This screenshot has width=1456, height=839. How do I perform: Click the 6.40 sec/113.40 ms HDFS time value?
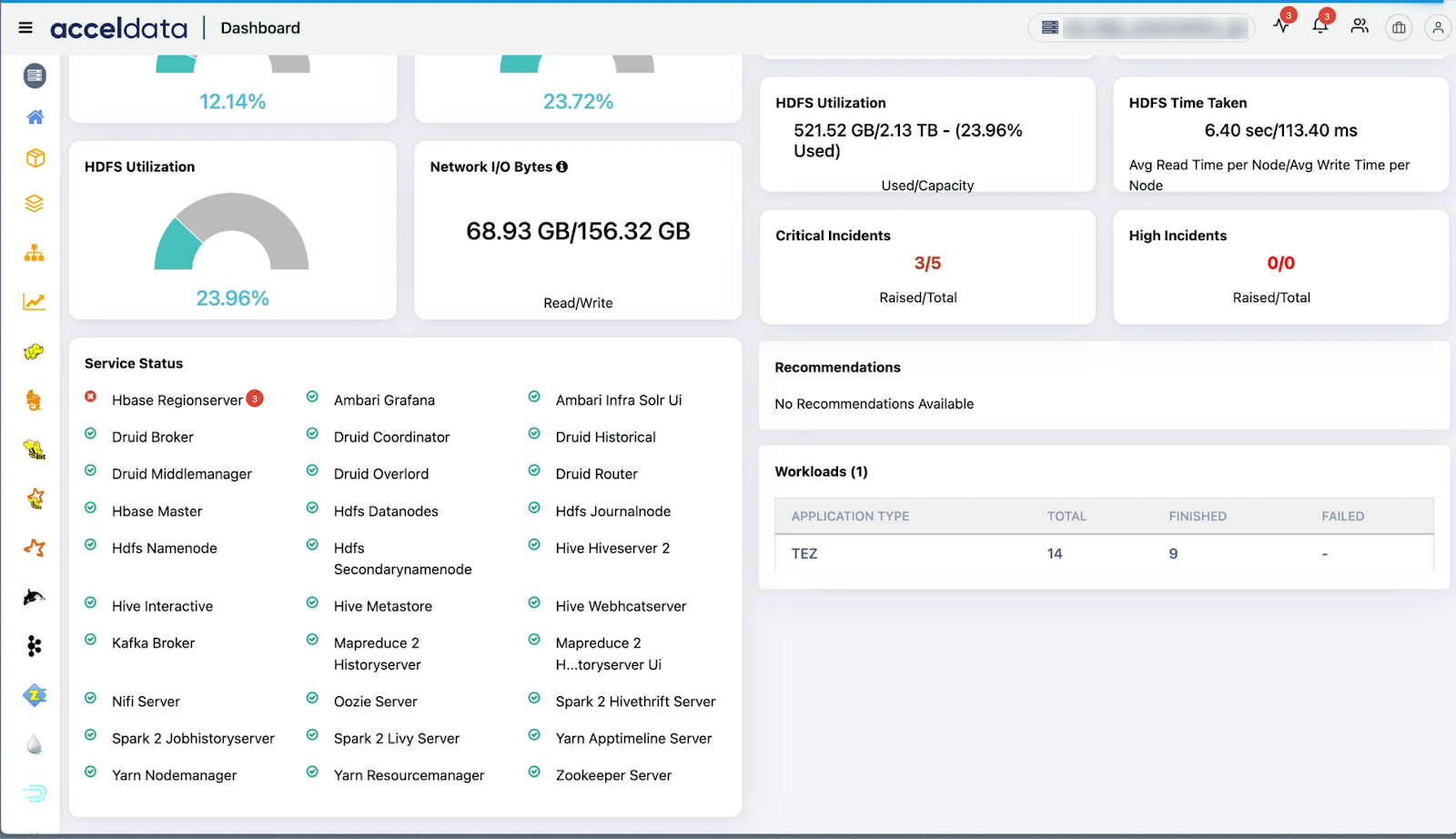pyautogui.click(x=1281, y=130)
